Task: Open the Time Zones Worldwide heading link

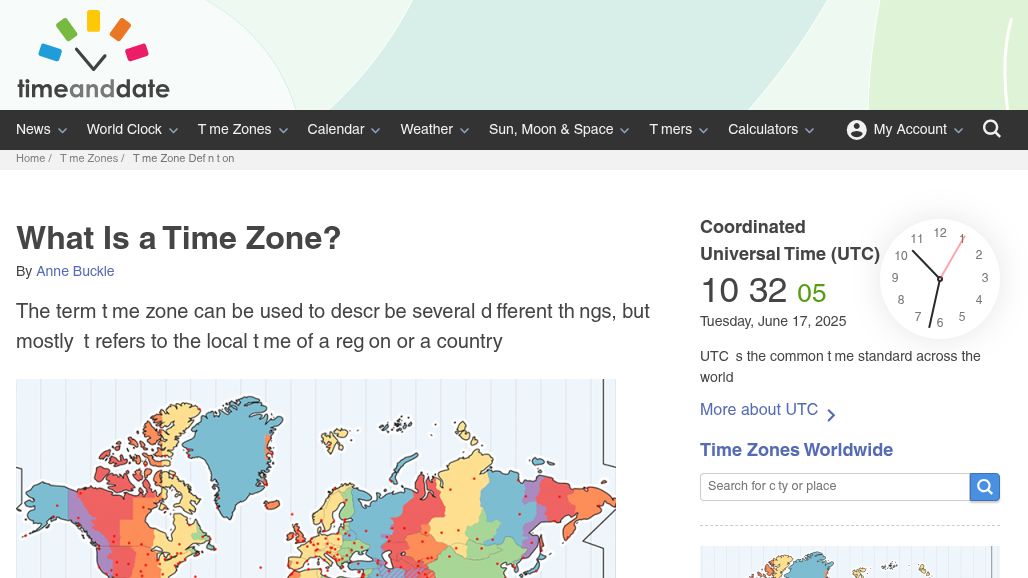Action: tap(796, 450)
